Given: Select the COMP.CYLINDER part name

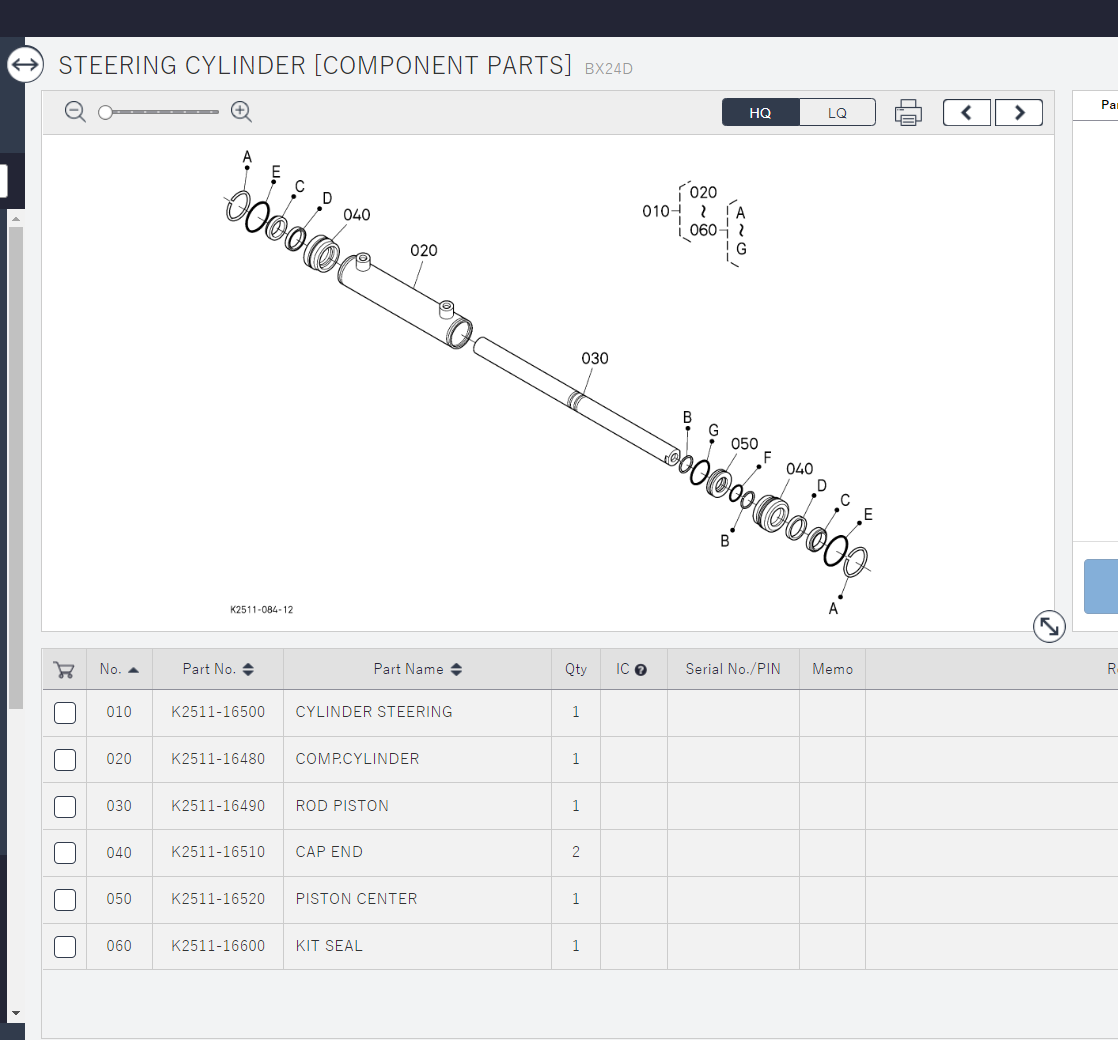Looking at the screenshot, I should pyautogui.click(x=357, y=759).
